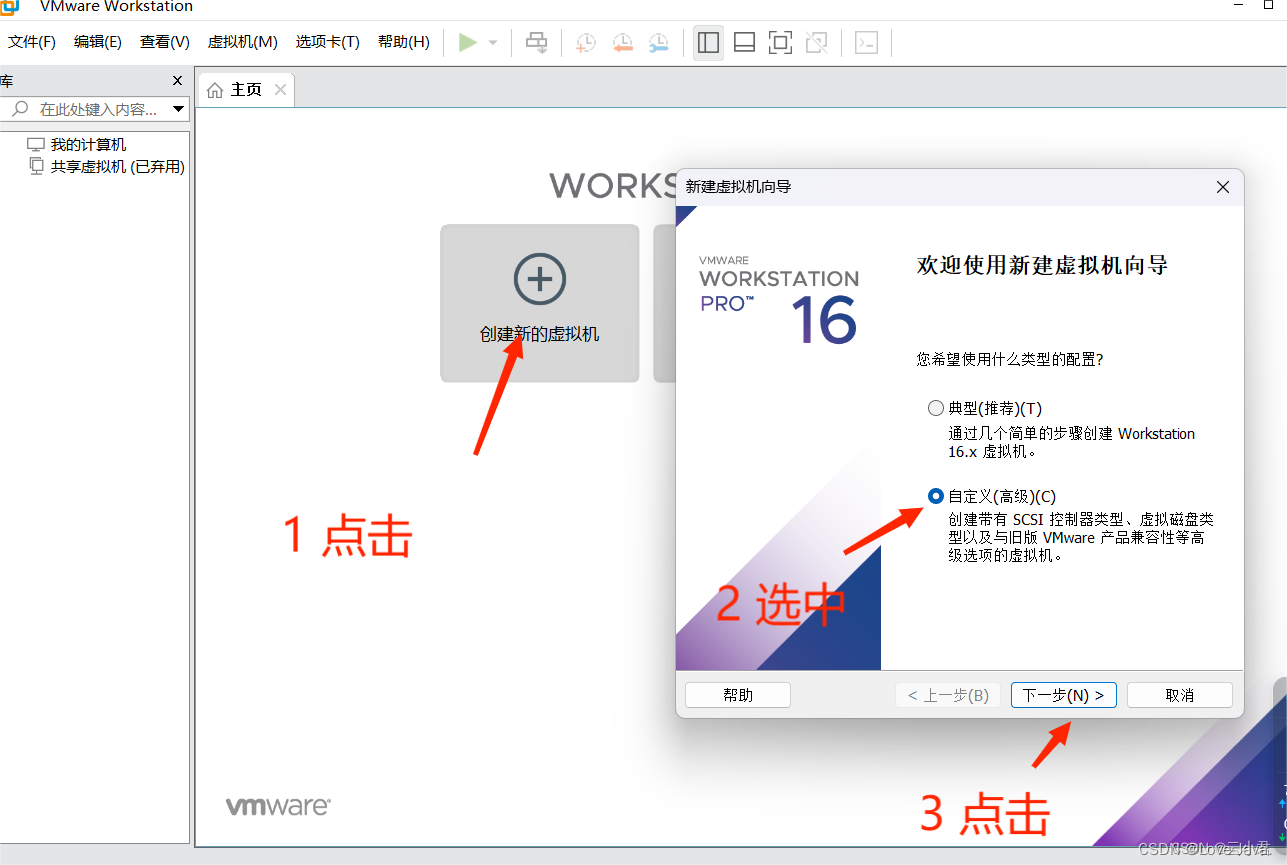Screen dimensions: 1287x865
Task: Click the Help button in wizard
Action: [x=738, y=695]
